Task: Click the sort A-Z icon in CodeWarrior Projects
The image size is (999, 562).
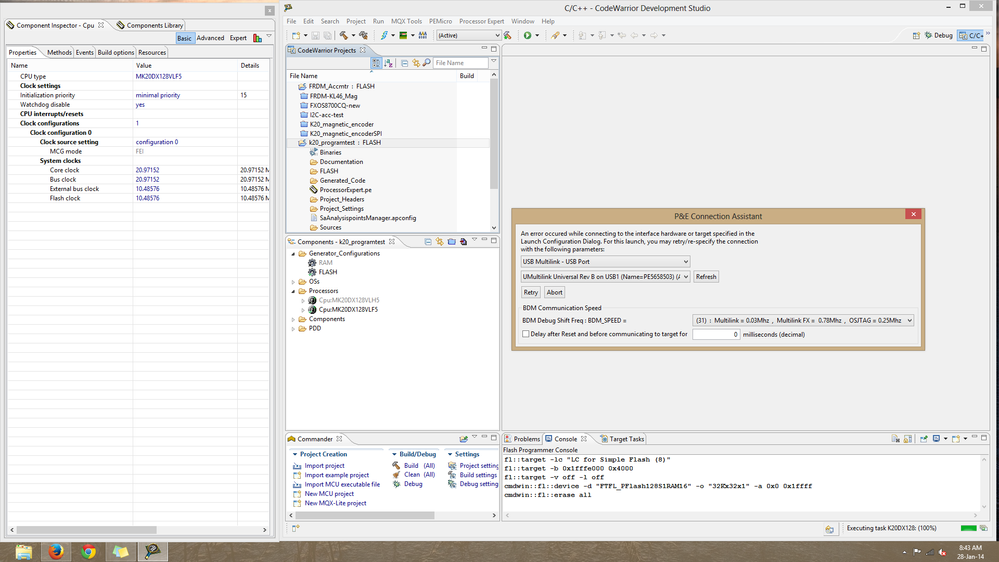Action: (388, 63)
